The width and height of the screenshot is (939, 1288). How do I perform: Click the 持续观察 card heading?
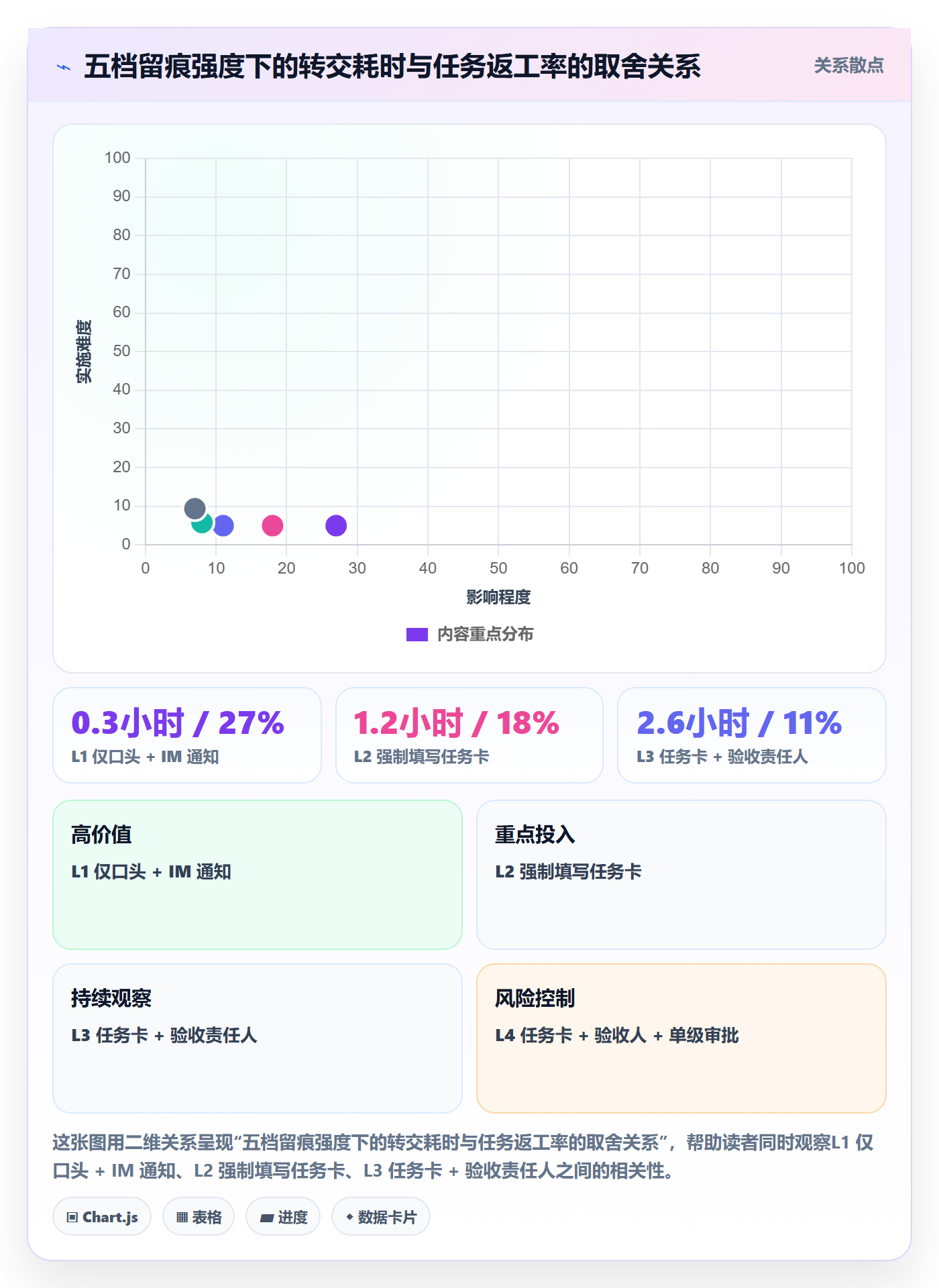pyautogui.click(x=111, y=998)
